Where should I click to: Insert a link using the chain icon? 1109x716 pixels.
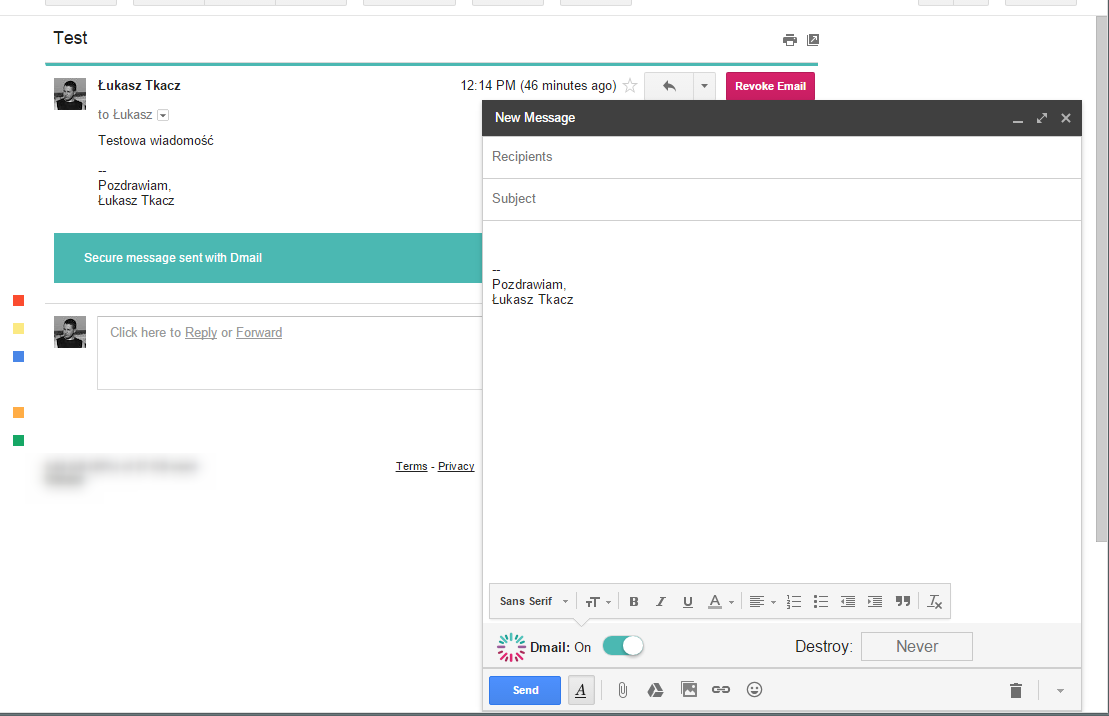(721, 690)
